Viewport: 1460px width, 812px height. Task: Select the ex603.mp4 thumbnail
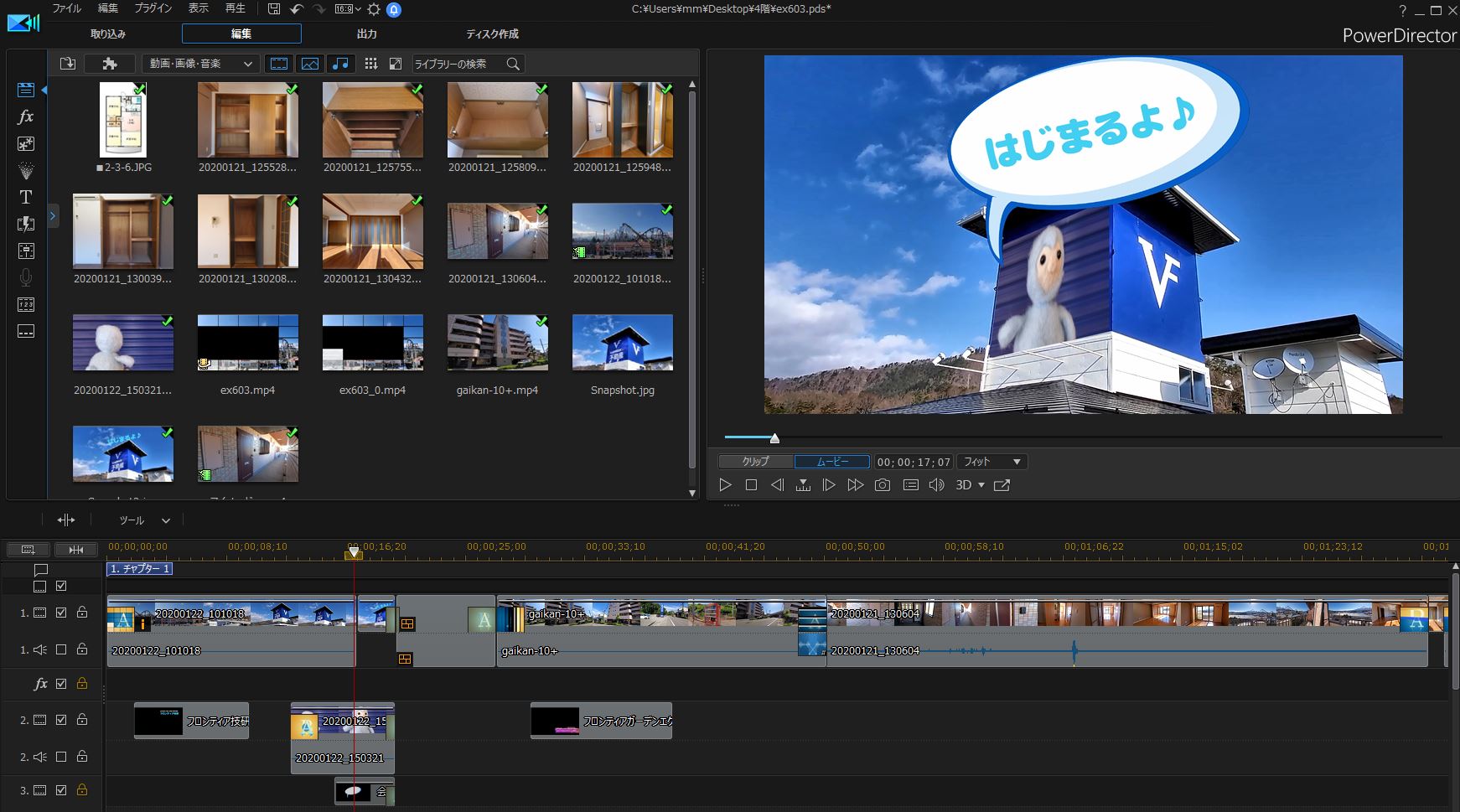tap(247, 343)
